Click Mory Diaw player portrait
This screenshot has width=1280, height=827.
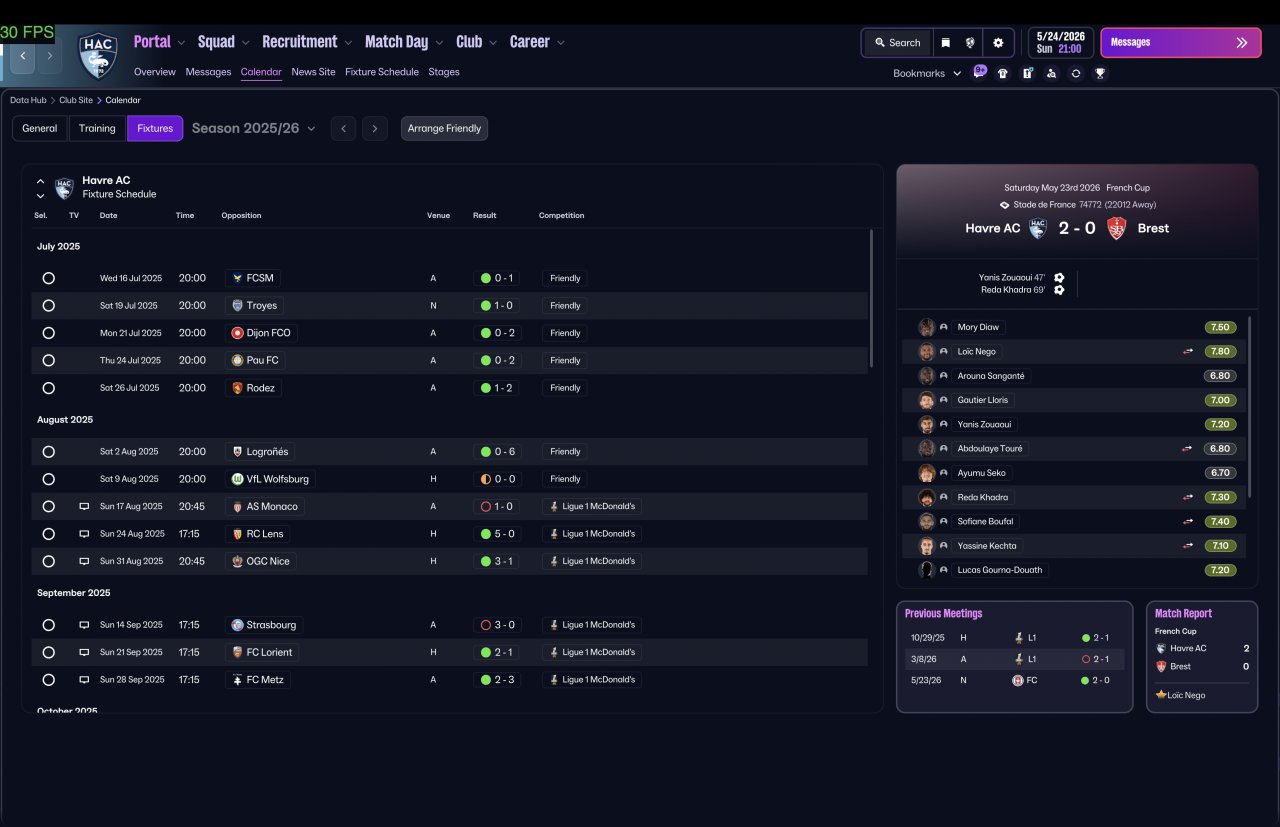(x=927, y=327)
